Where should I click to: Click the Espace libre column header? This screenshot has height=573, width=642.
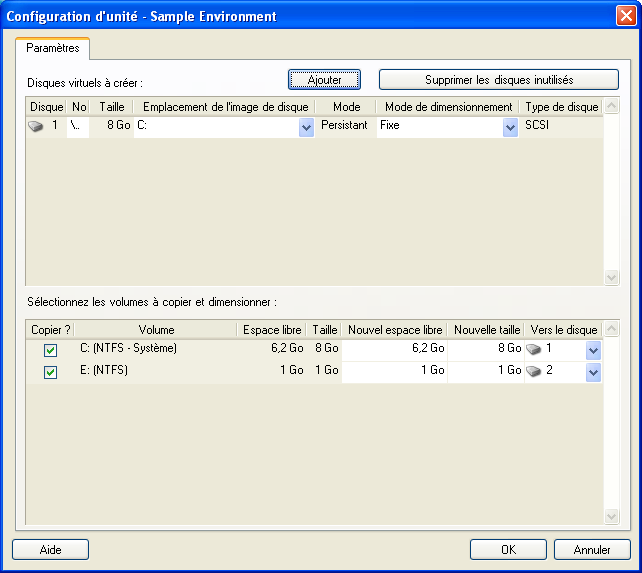[272, 330]
